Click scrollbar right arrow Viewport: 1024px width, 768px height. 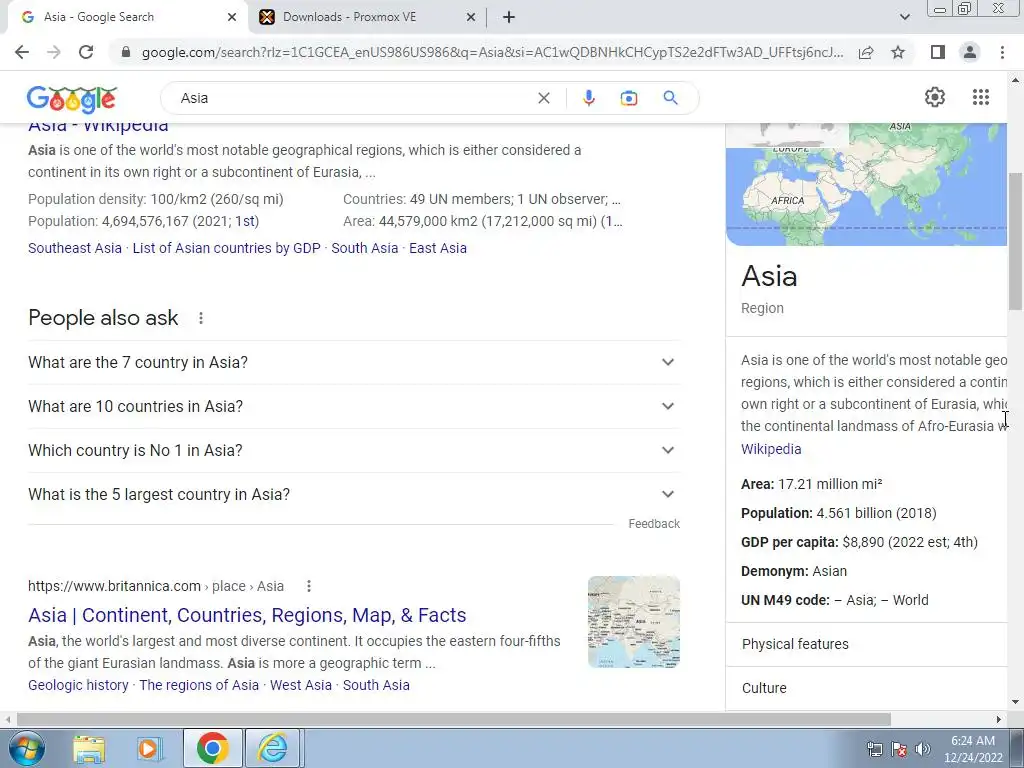coord(999,719)
